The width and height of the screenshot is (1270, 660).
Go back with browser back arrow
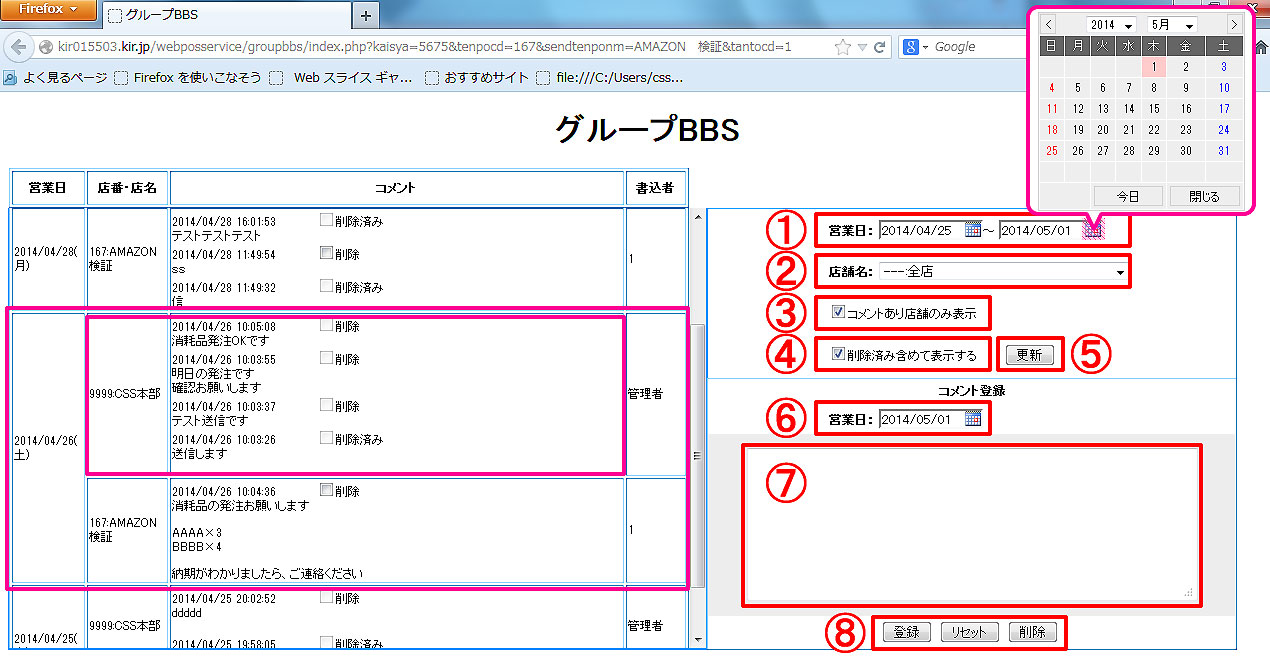[x=19, y=46]
